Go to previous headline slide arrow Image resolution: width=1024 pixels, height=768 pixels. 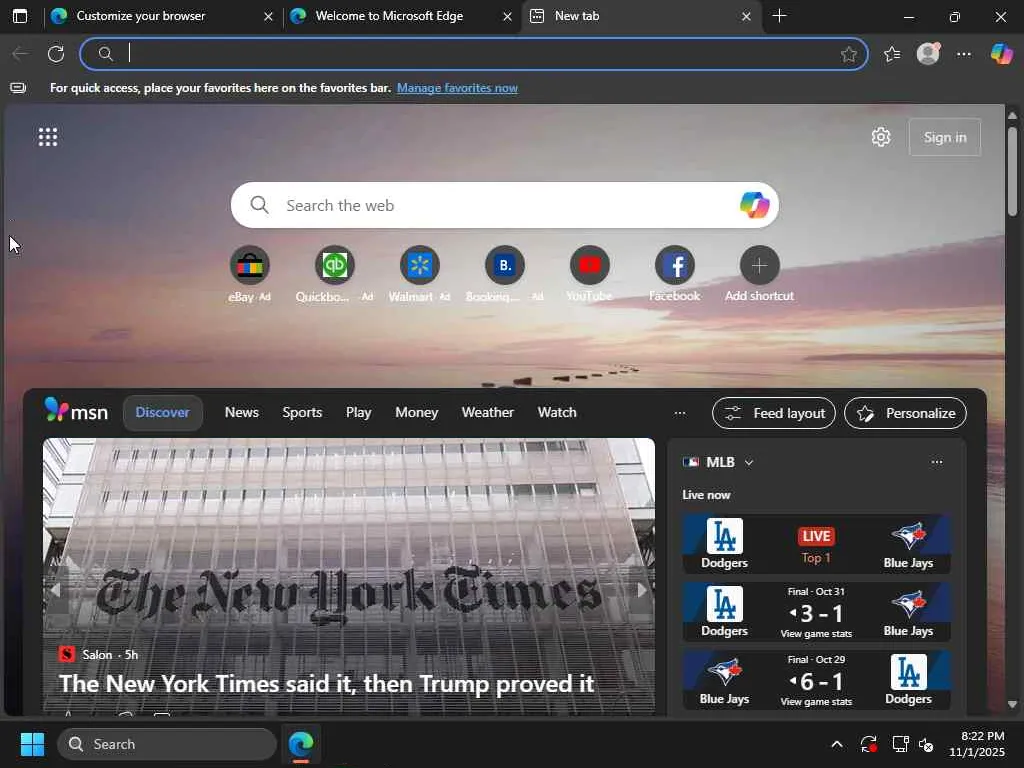point(56,590)
